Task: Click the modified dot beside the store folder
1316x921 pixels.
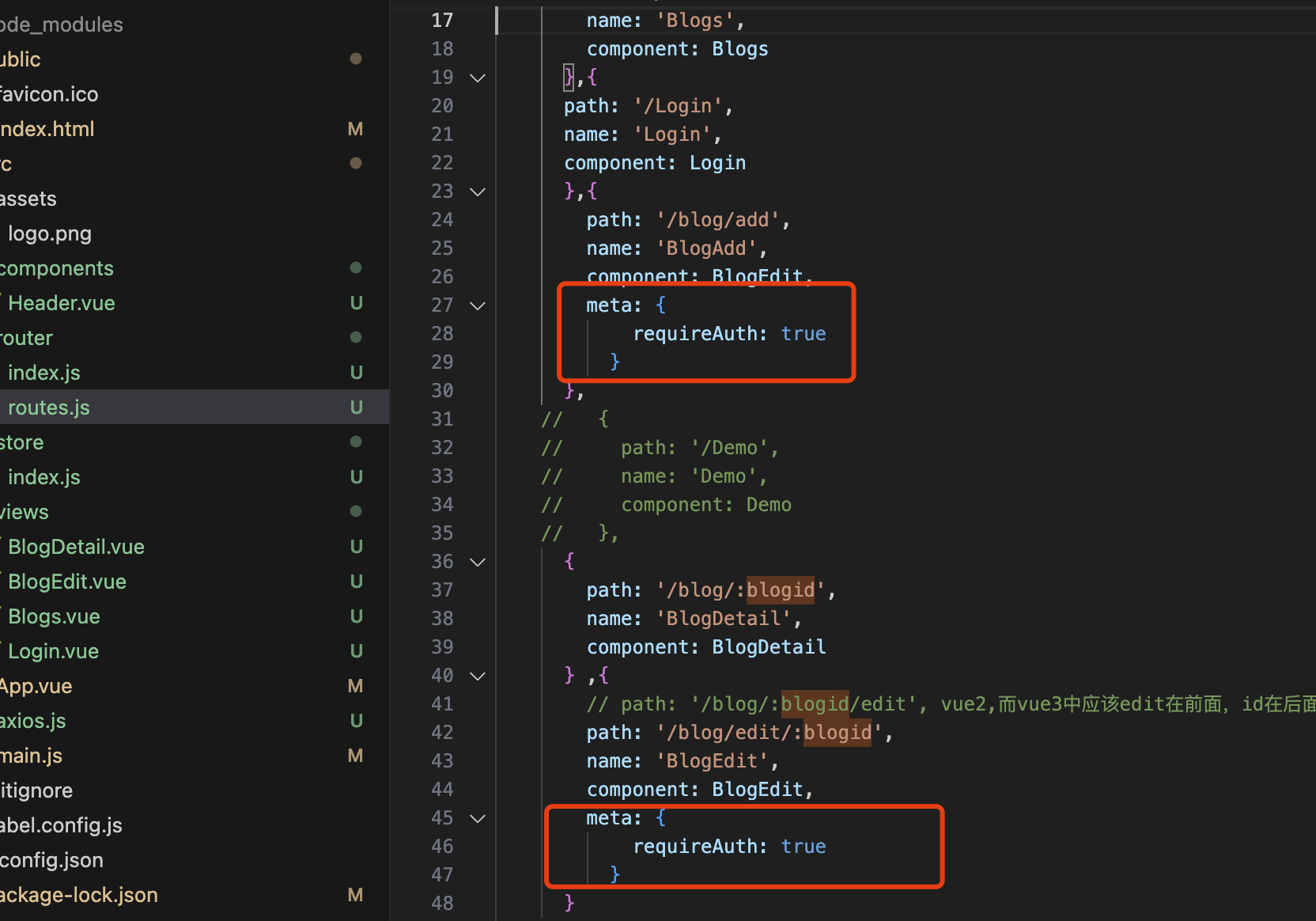Action: [x=356, y=442]
